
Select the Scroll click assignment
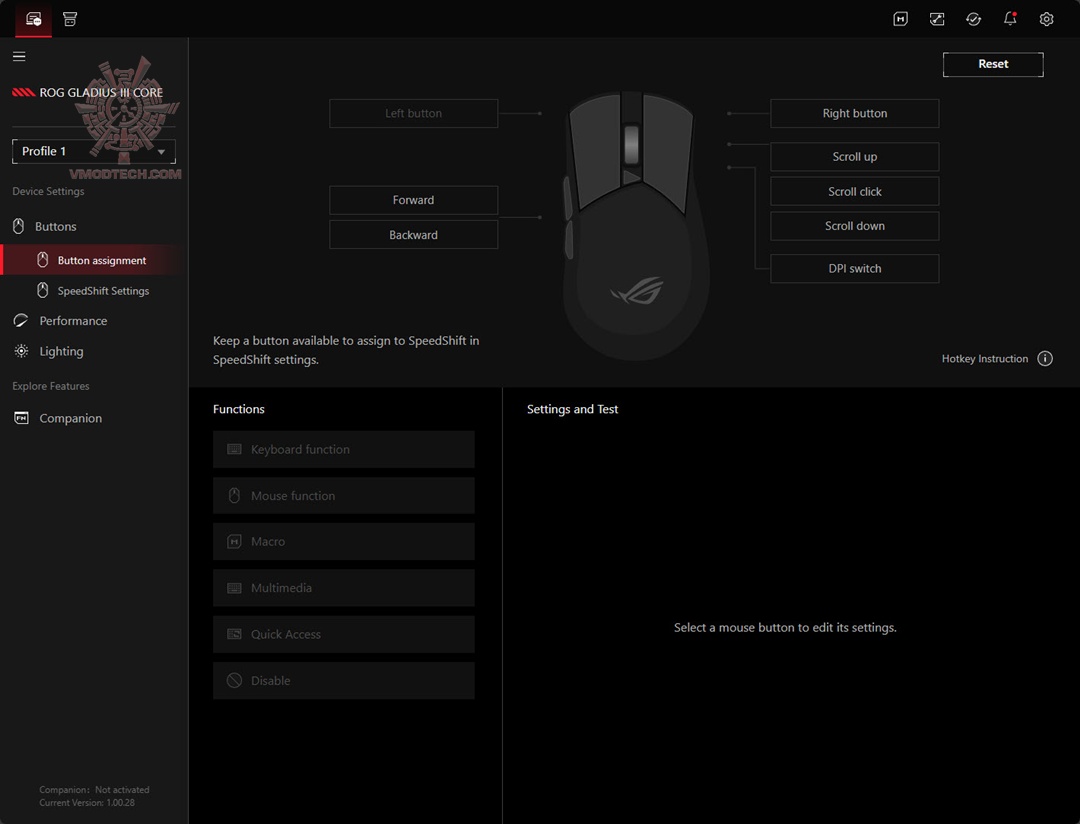point(854,192)
